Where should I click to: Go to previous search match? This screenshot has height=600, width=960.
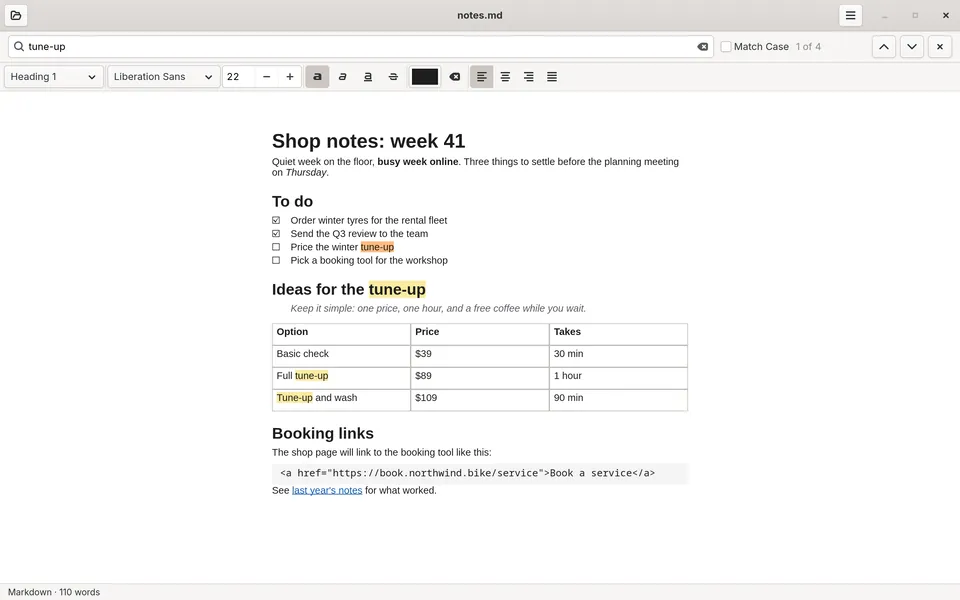(x=883, y=47)
